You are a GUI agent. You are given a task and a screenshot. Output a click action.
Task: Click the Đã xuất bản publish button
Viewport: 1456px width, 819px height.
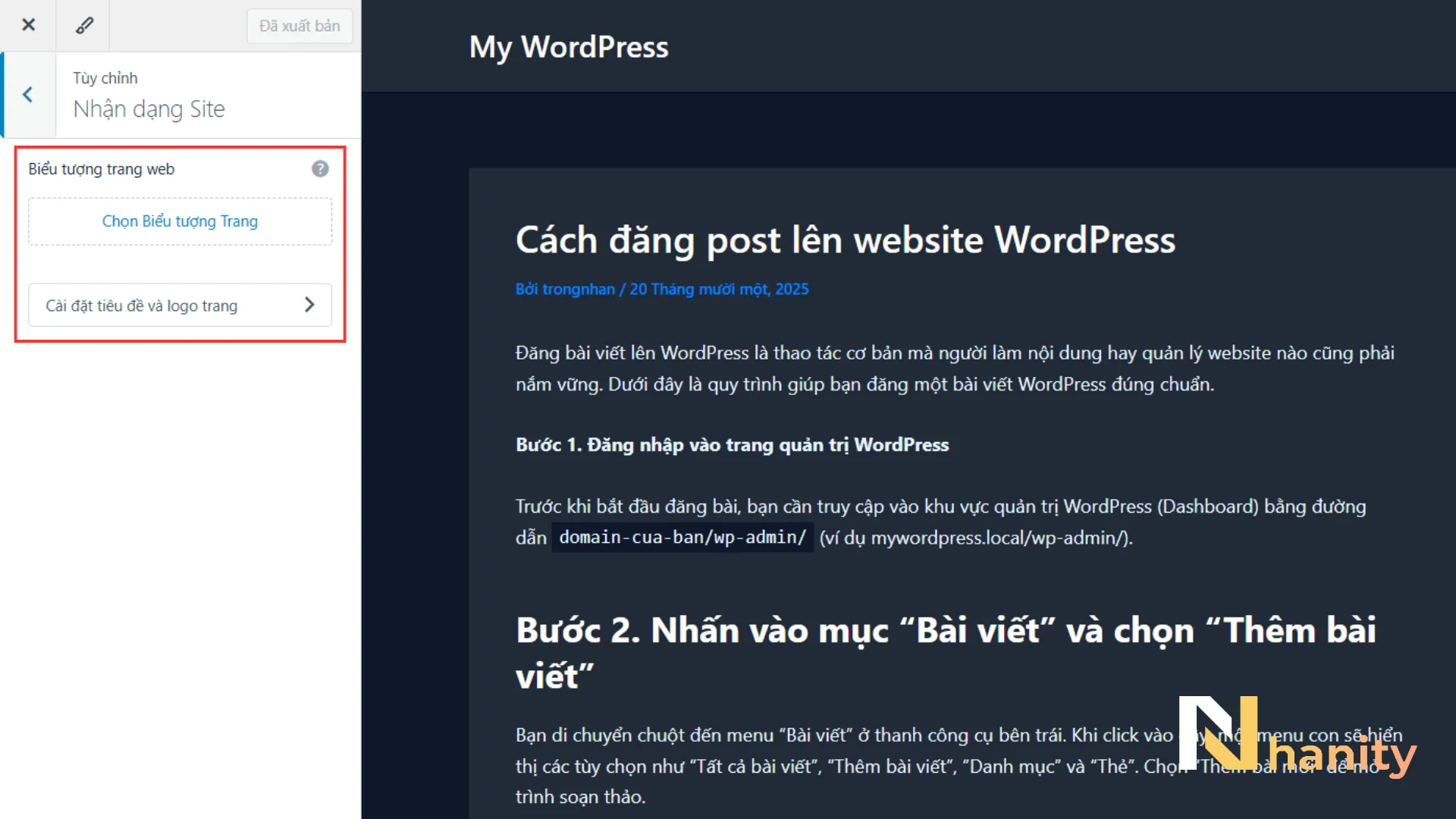pos(300,26)
